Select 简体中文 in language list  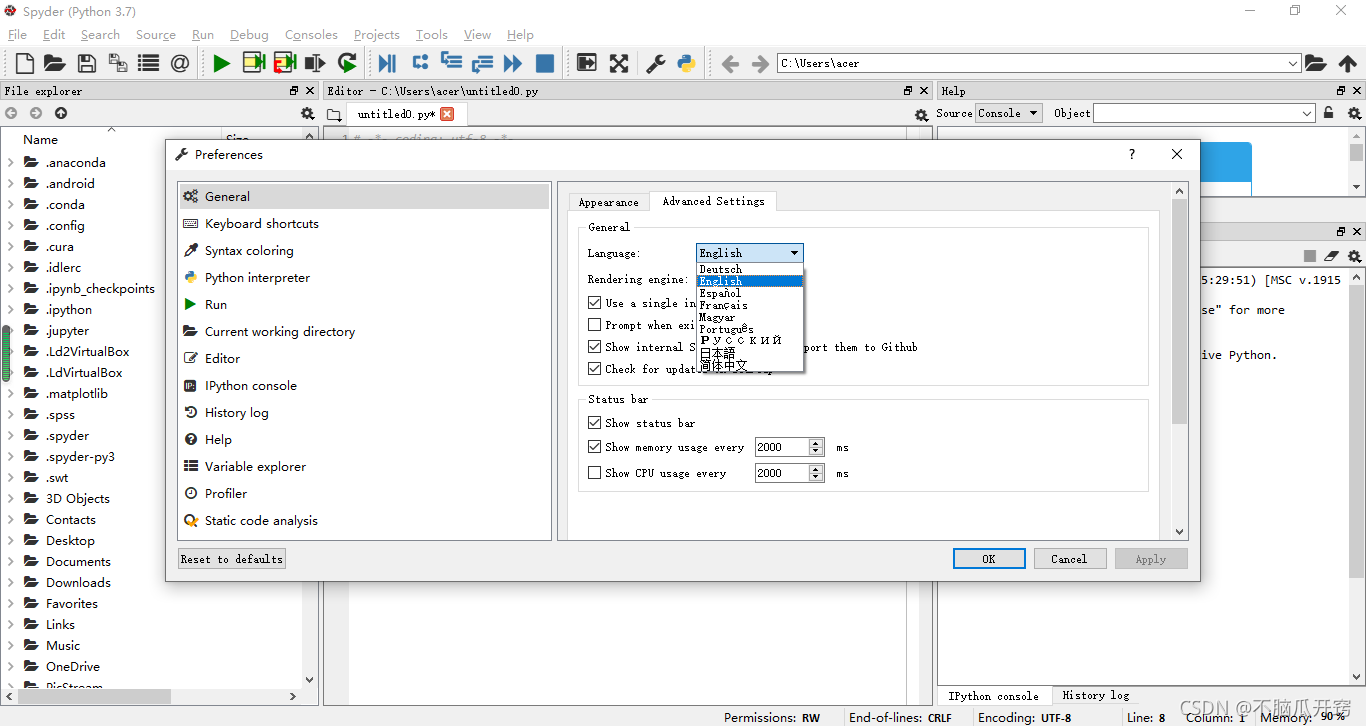click(x=749, y=365)
